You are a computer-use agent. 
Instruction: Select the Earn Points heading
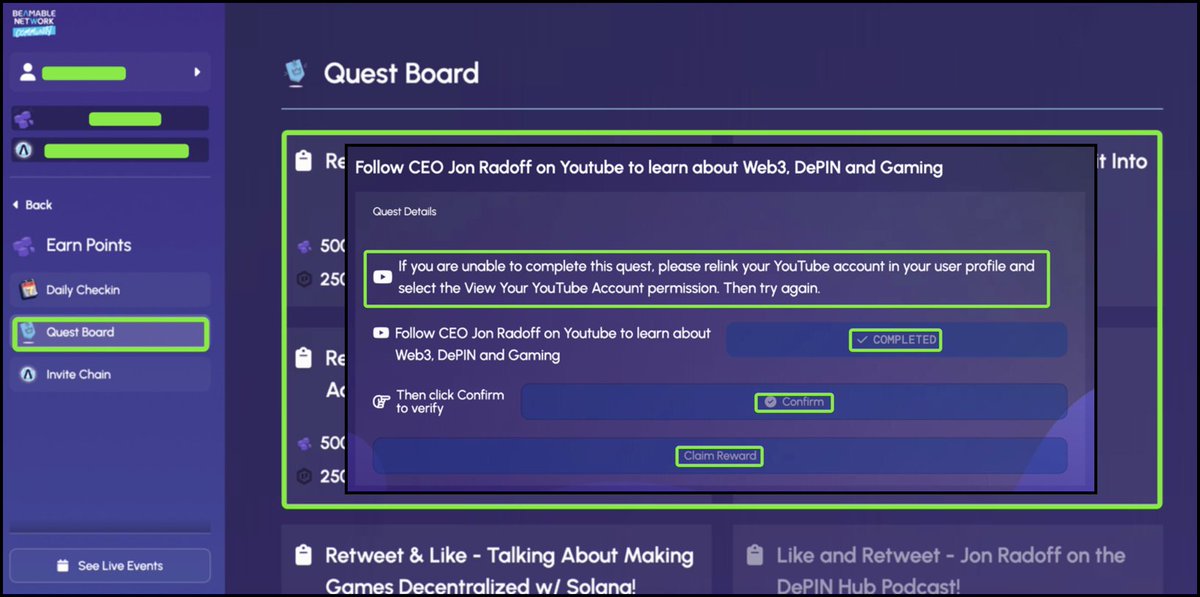pos(88,245)
